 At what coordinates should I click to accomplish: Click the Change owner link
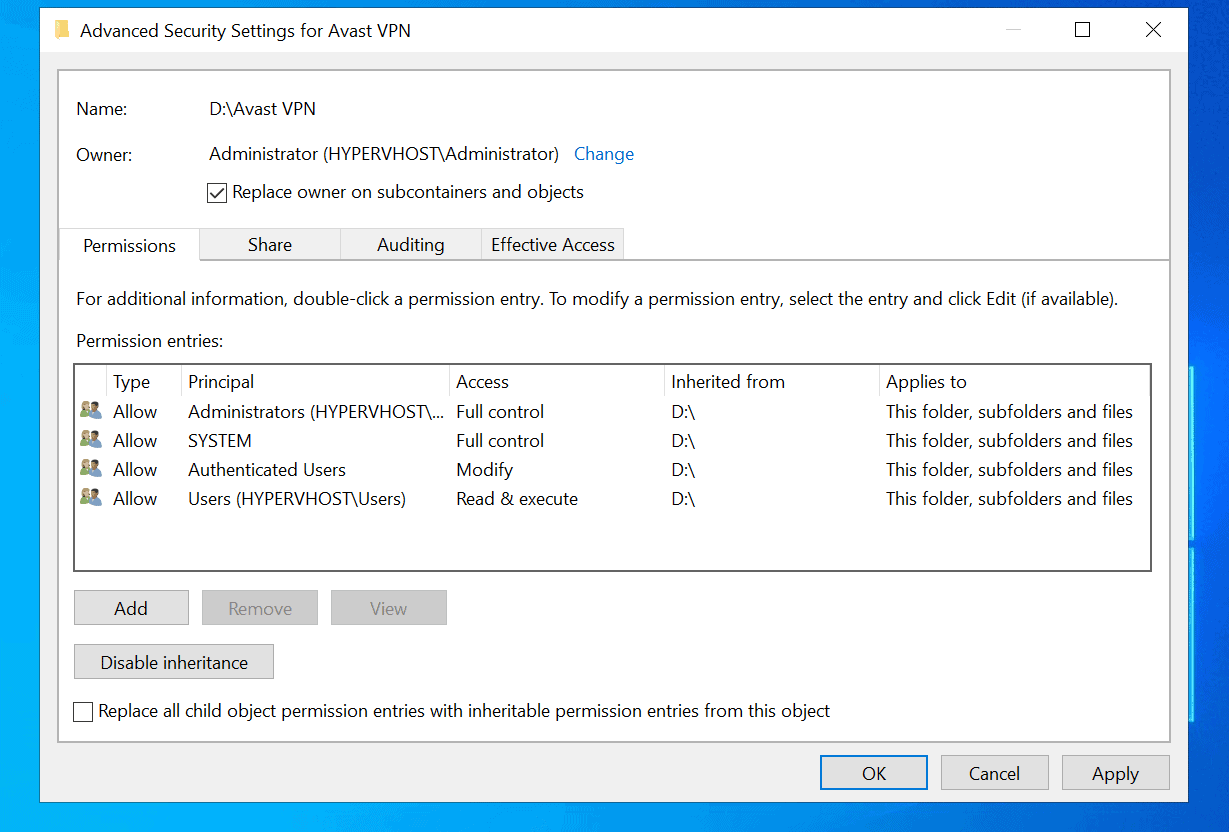pyautogui.click(x=604, y=154)
